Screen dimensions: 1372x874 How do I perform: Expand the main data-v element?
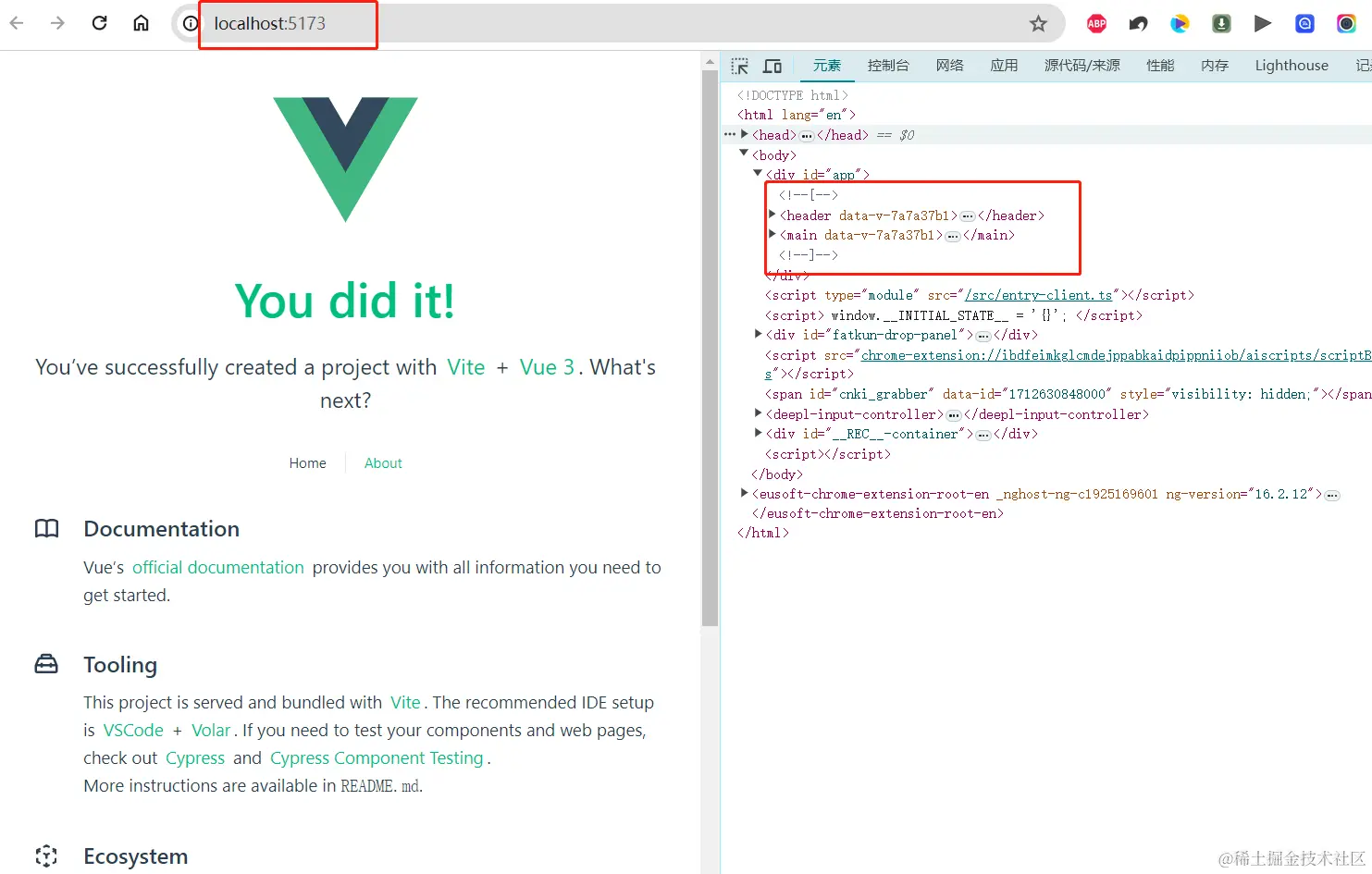point(773,234)
